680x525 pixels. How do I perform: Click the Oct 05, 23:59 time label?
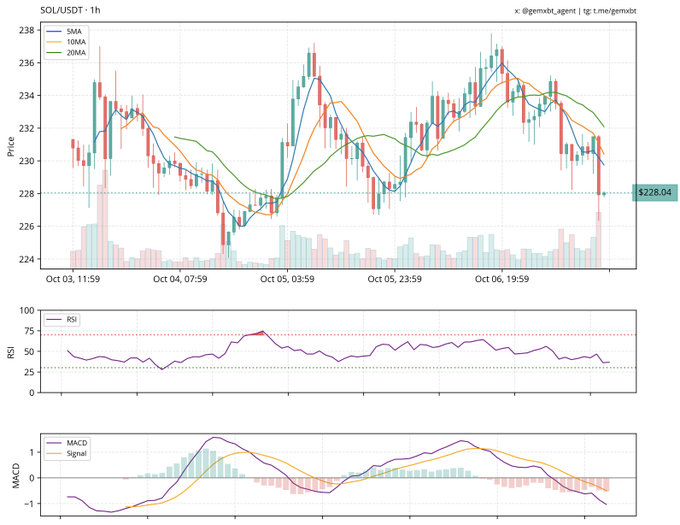(395, 280)
